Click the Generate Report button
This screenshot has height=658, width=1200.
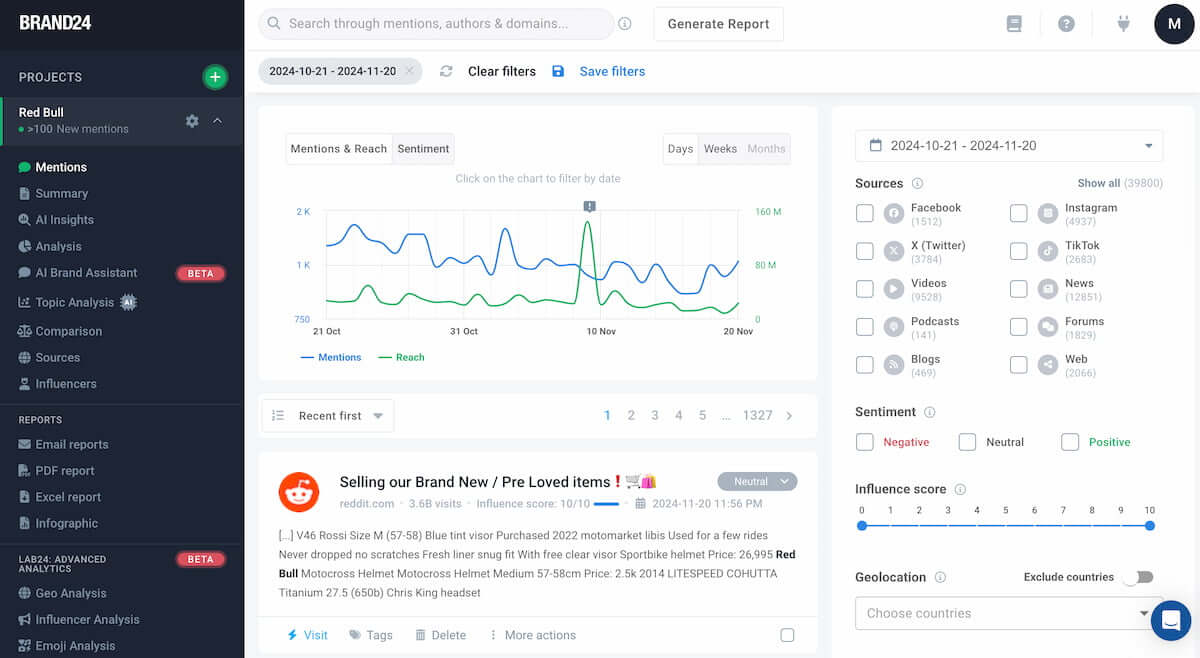click(x=718, y=23)
